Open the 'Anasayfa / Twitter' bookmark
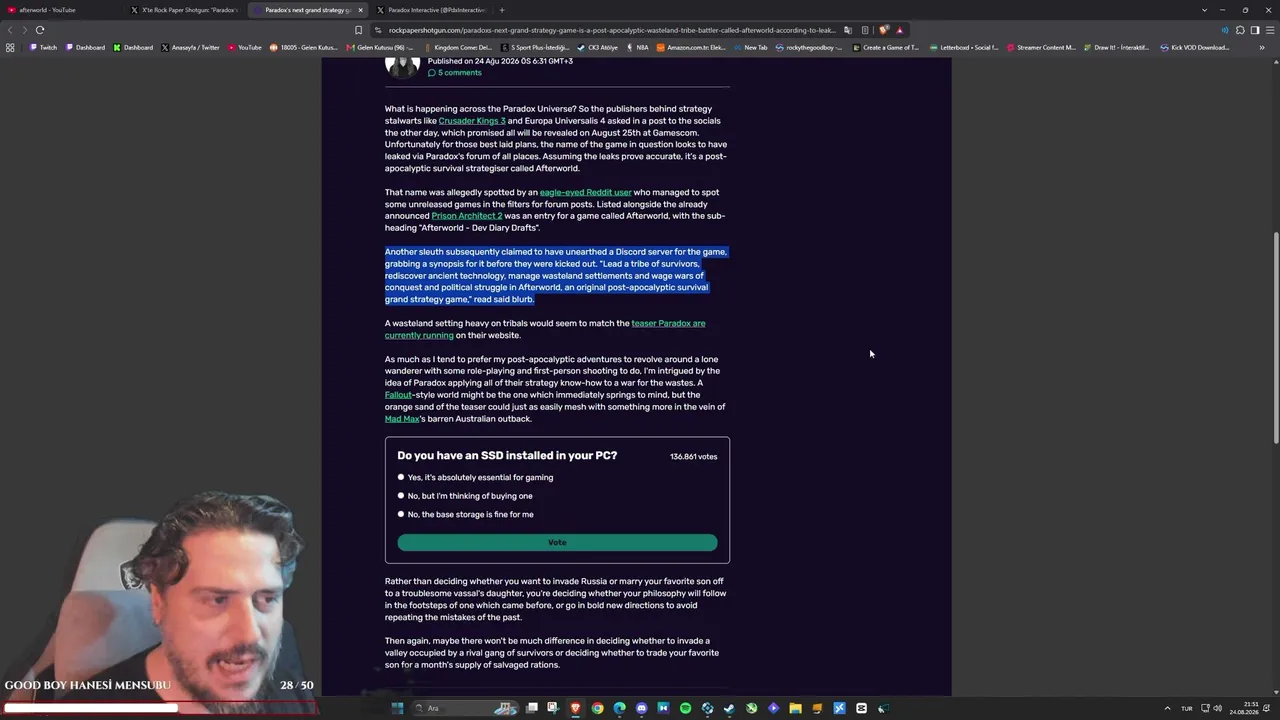This screenshot has width=1280, height=720. pyautogui.click(x=190, y=47)
